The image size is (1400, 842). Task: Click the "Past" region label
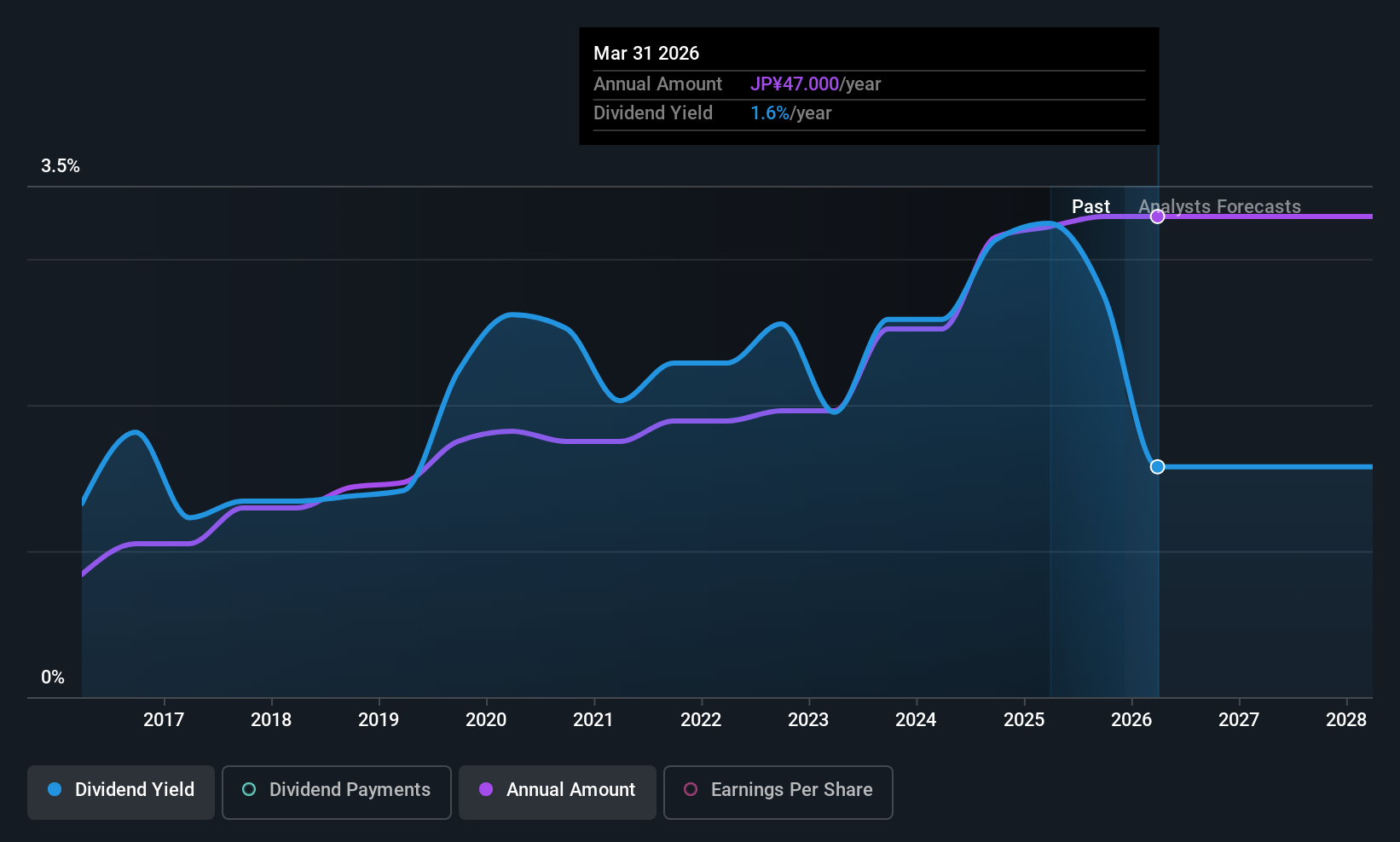1090,207
